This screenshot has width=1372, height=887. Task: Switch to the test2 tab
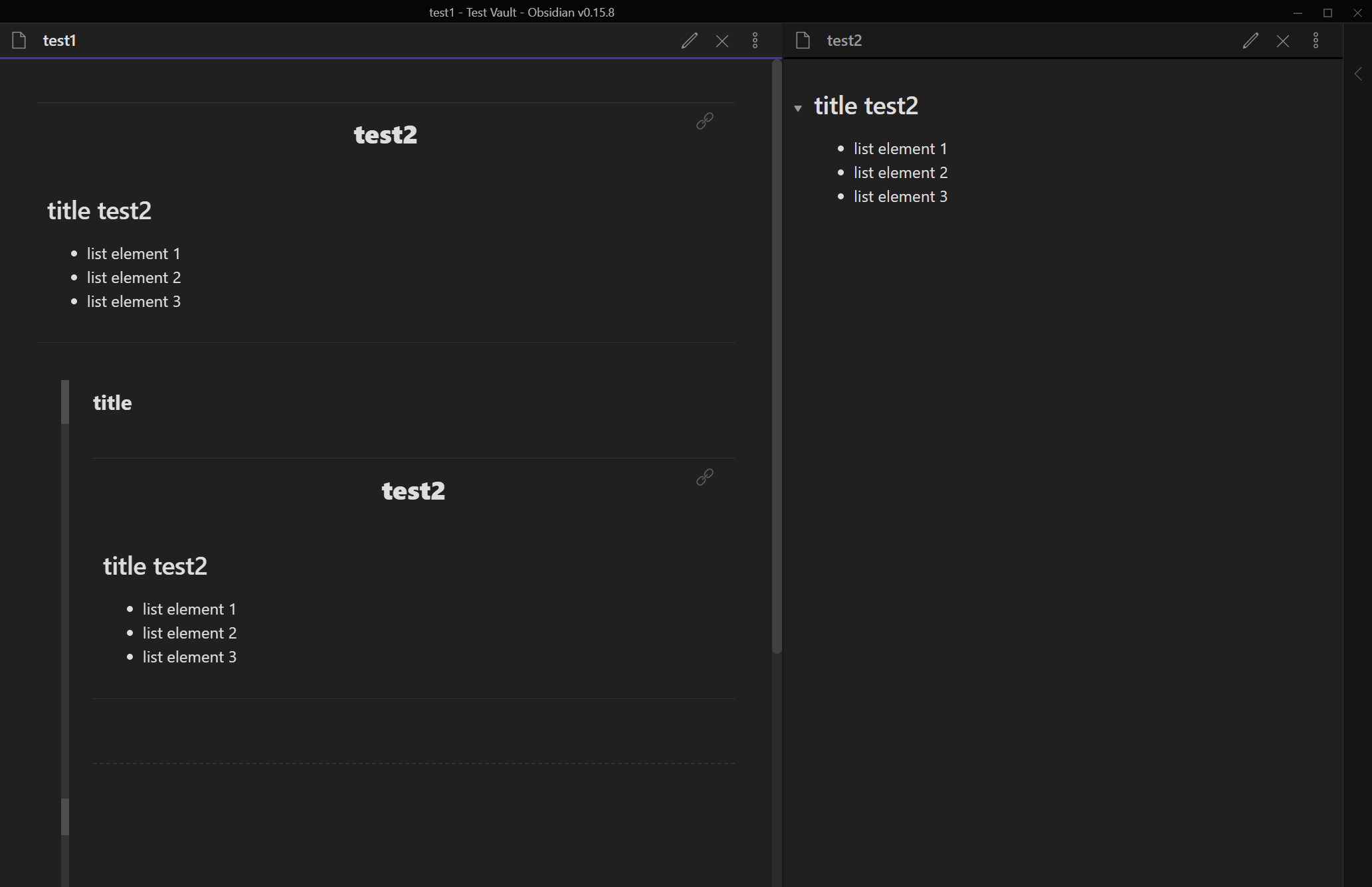click(x=844, y=40)
